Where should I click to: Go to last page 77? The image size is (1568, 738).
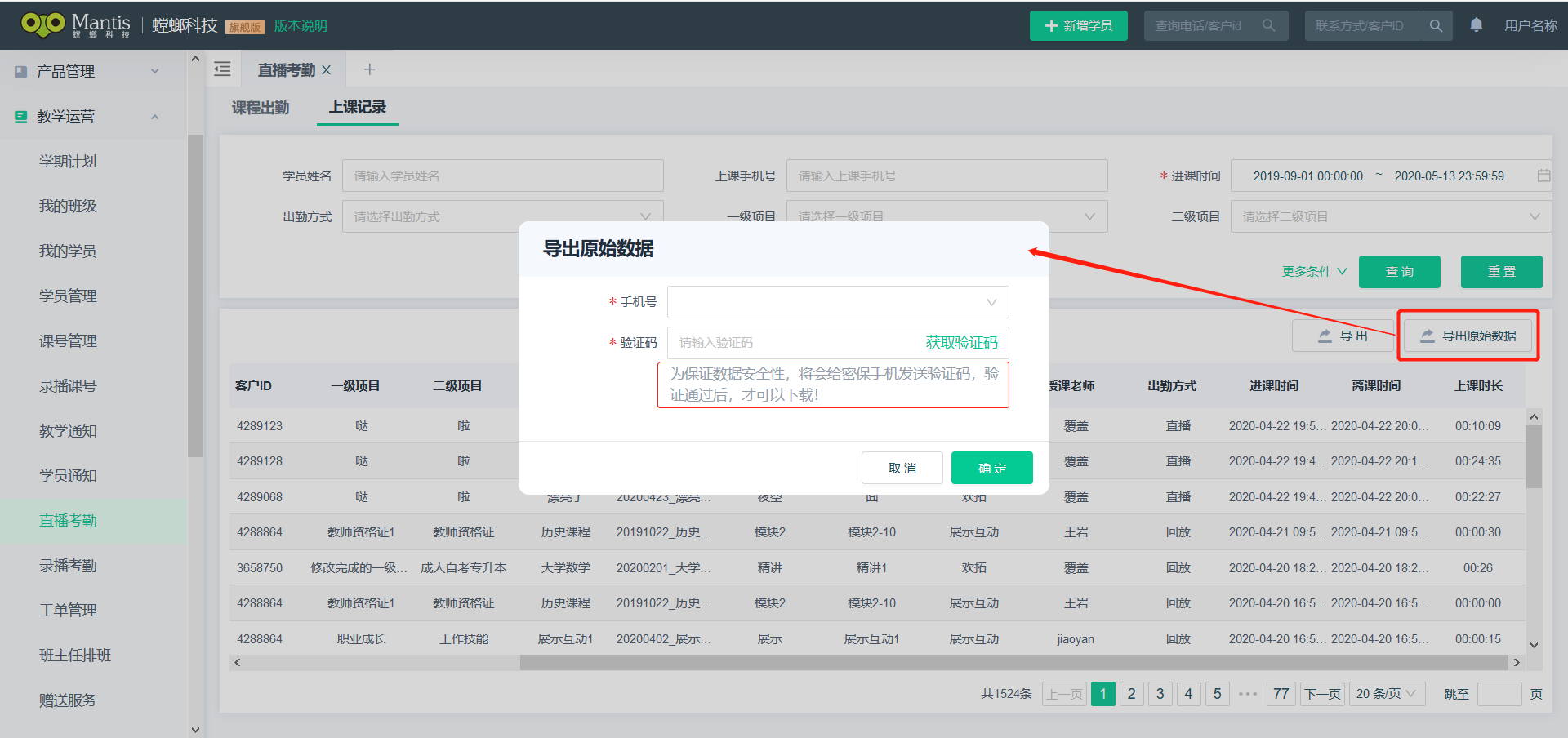[x=1281, y=694]
